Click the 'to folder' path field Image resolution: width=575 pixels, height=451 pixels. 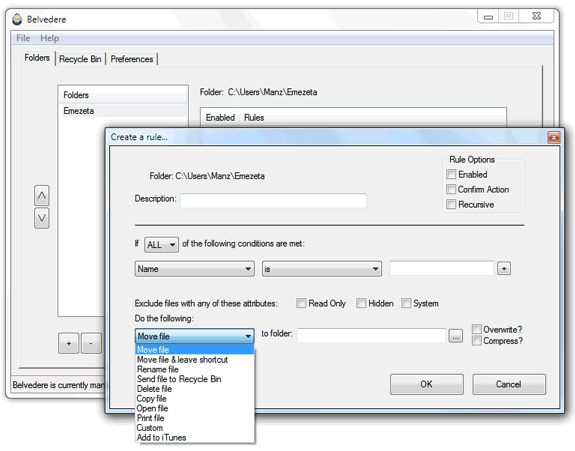pyautogui.click(x=371, y=336)
